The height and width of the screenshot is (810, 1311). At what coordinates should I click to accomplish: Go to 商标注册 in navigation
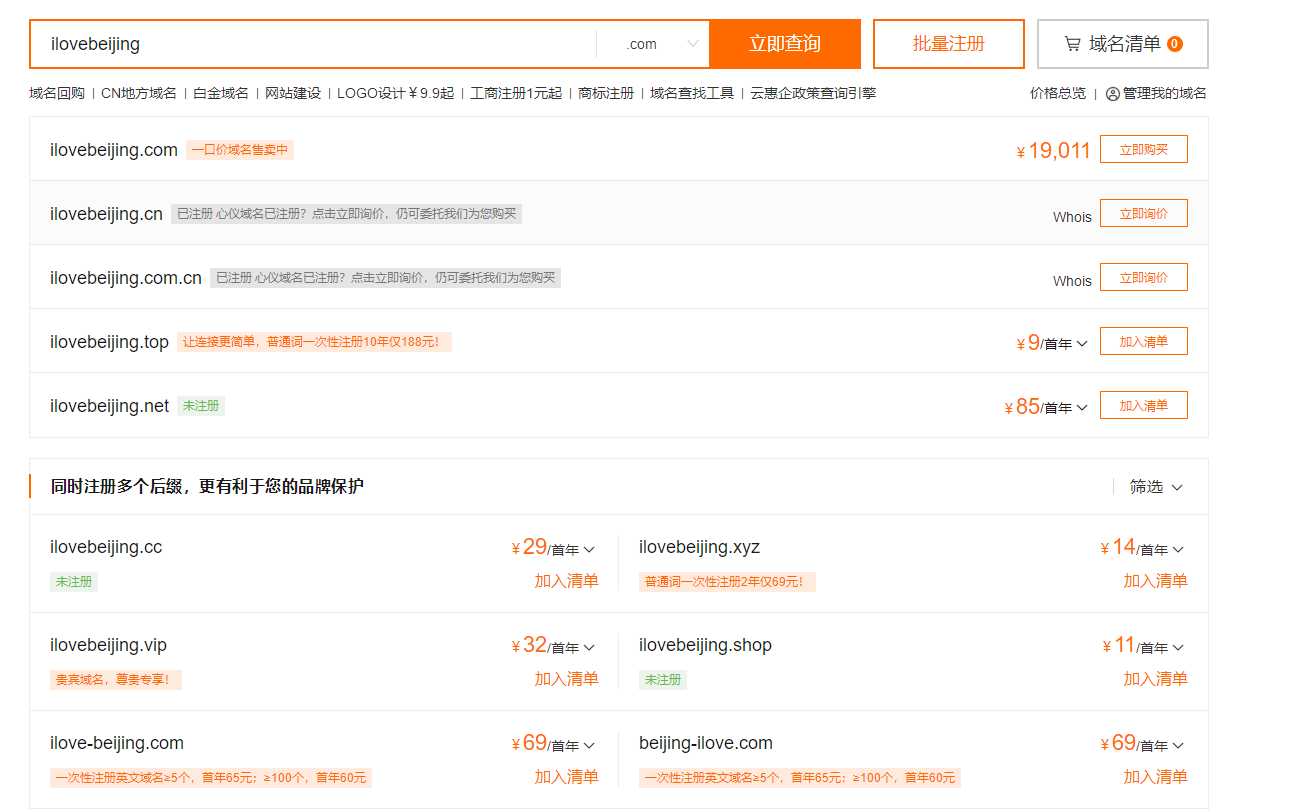(x=606, y=93)
